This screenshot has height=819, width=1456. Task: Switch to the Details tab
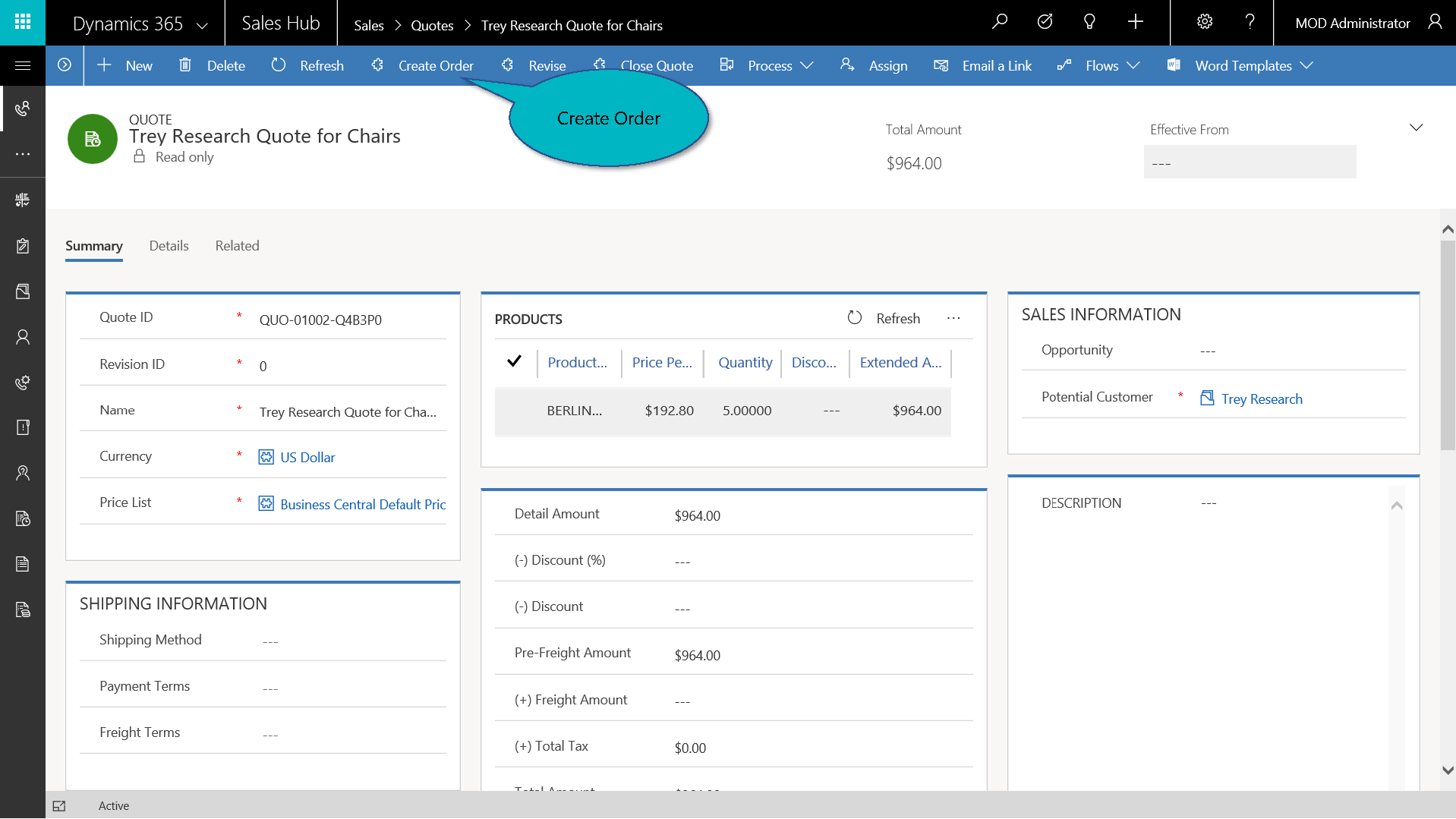[x=169, y=246]
